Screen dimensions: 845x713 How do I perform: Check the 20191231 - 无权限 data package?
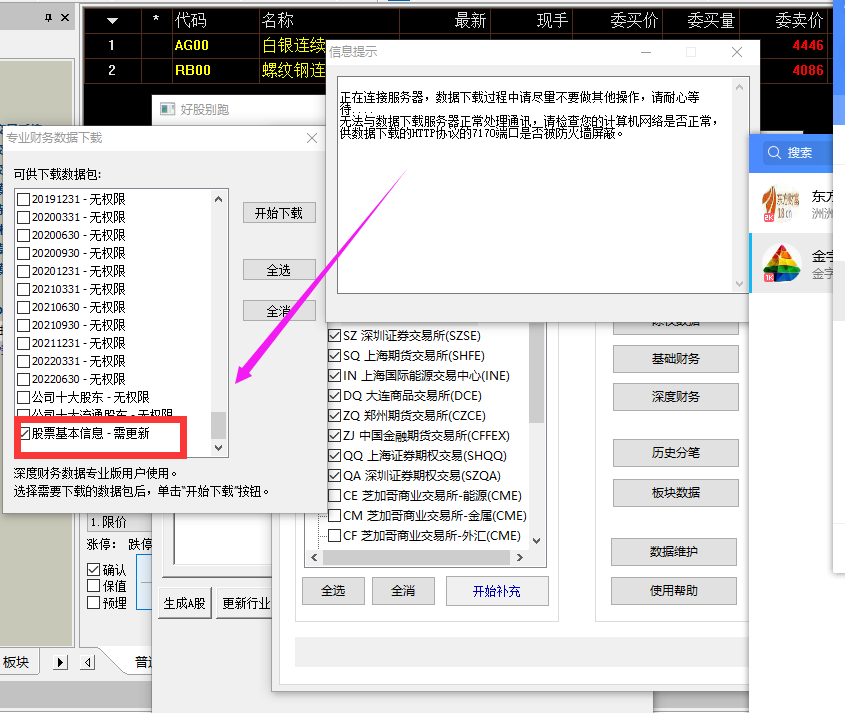[x=23, y=199]
